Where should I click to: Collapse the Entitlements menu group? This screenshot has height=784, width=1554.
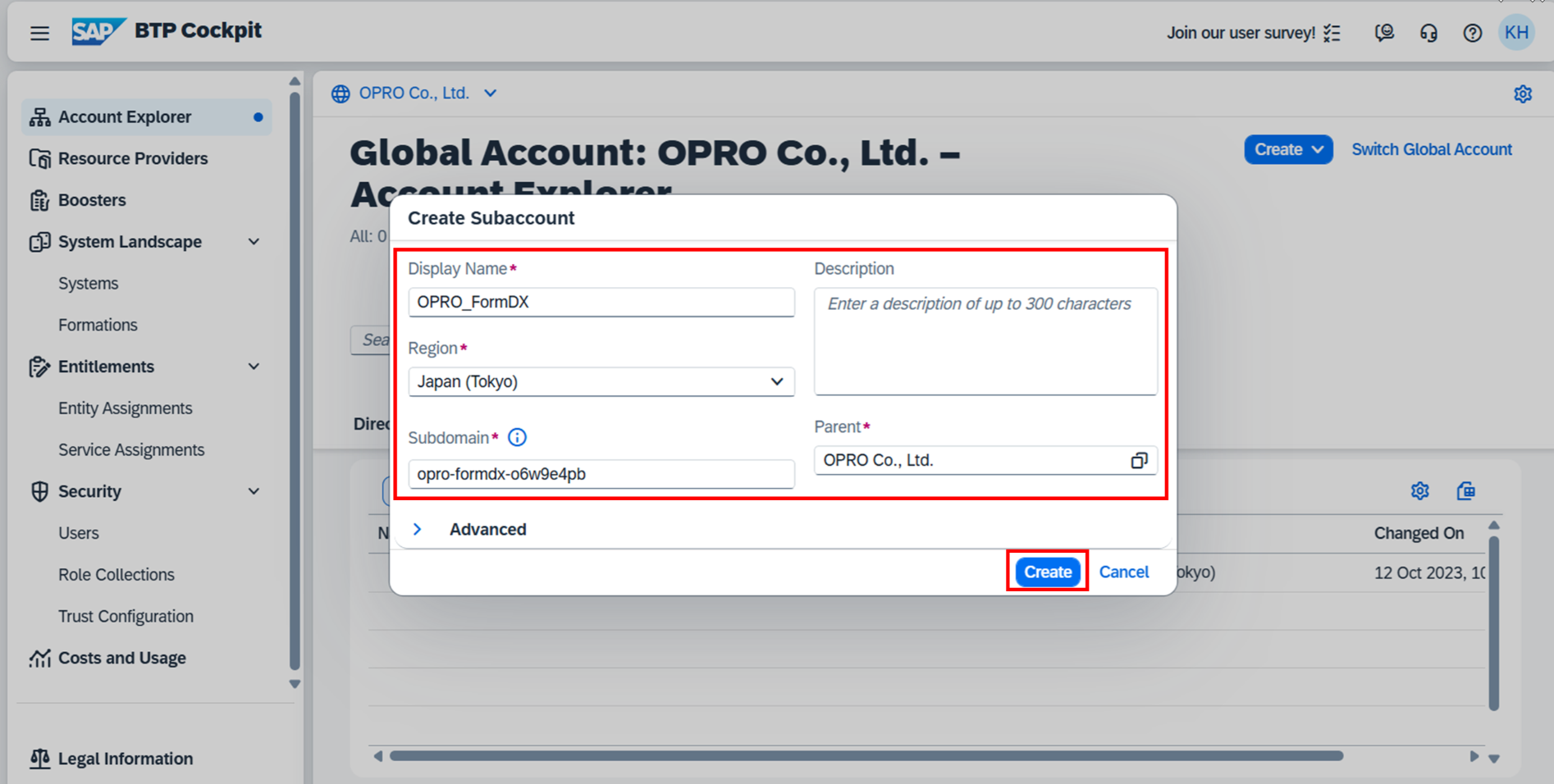[x=254, y=367]
